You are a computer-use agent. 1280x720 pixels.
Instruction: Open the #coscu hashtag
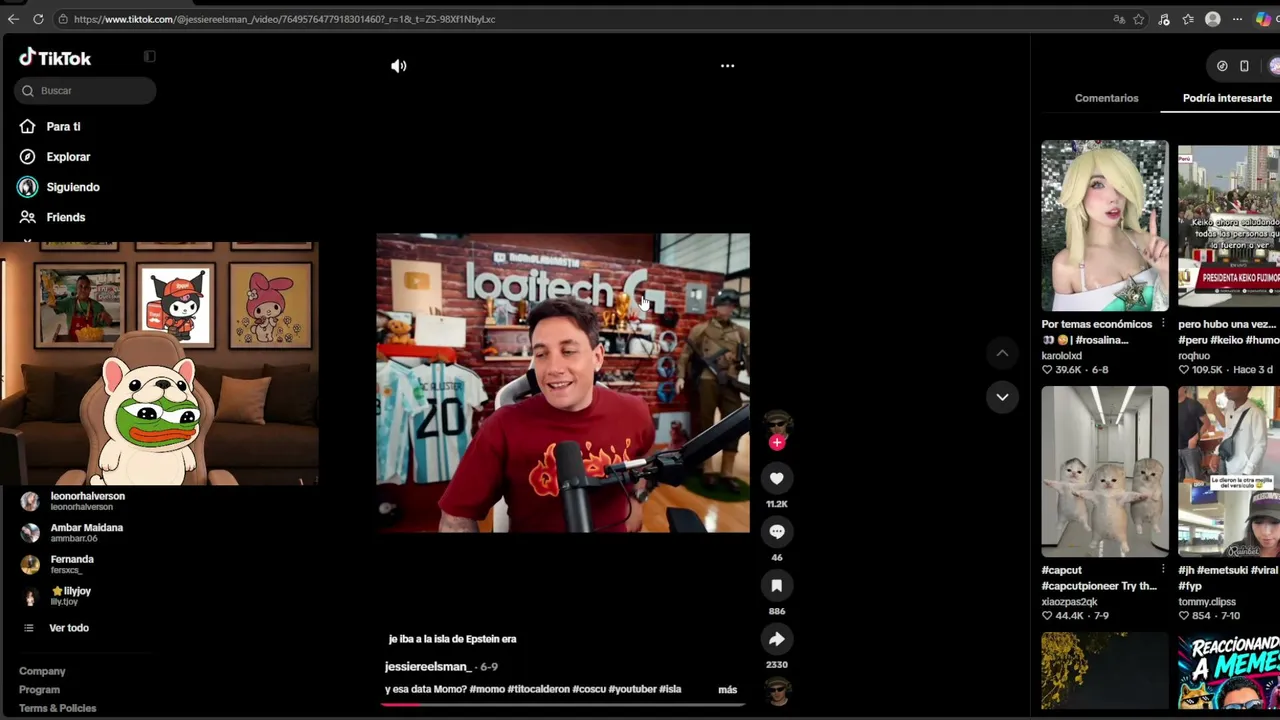click(x=589, y=689)
